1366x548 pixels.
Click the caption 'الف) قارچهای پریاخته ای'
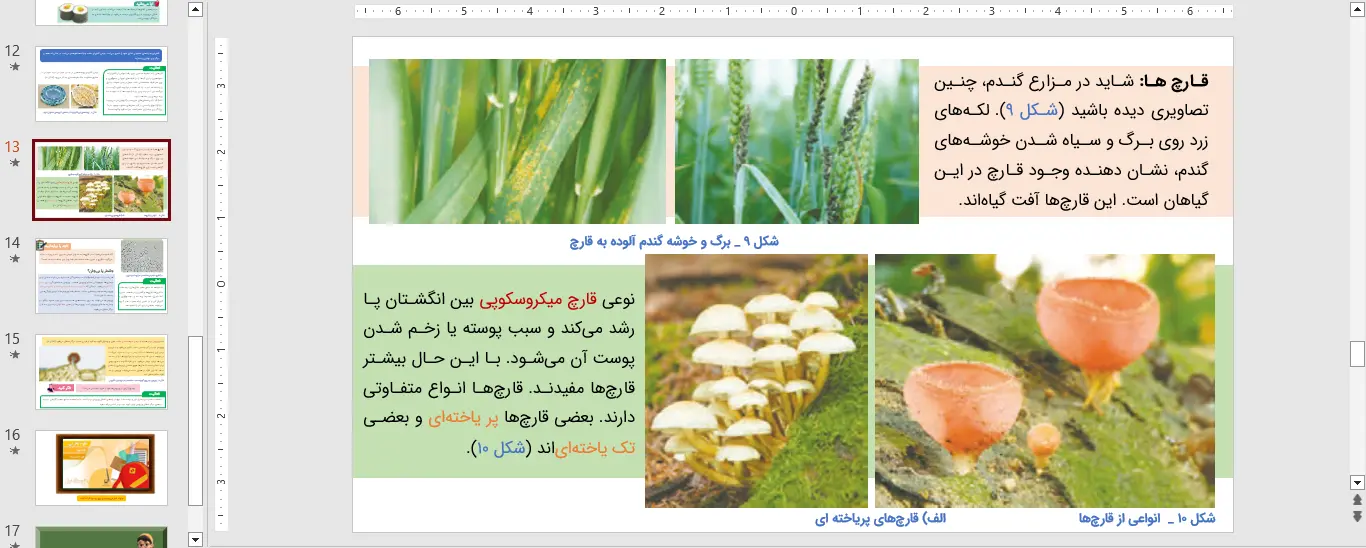(881, 518)
